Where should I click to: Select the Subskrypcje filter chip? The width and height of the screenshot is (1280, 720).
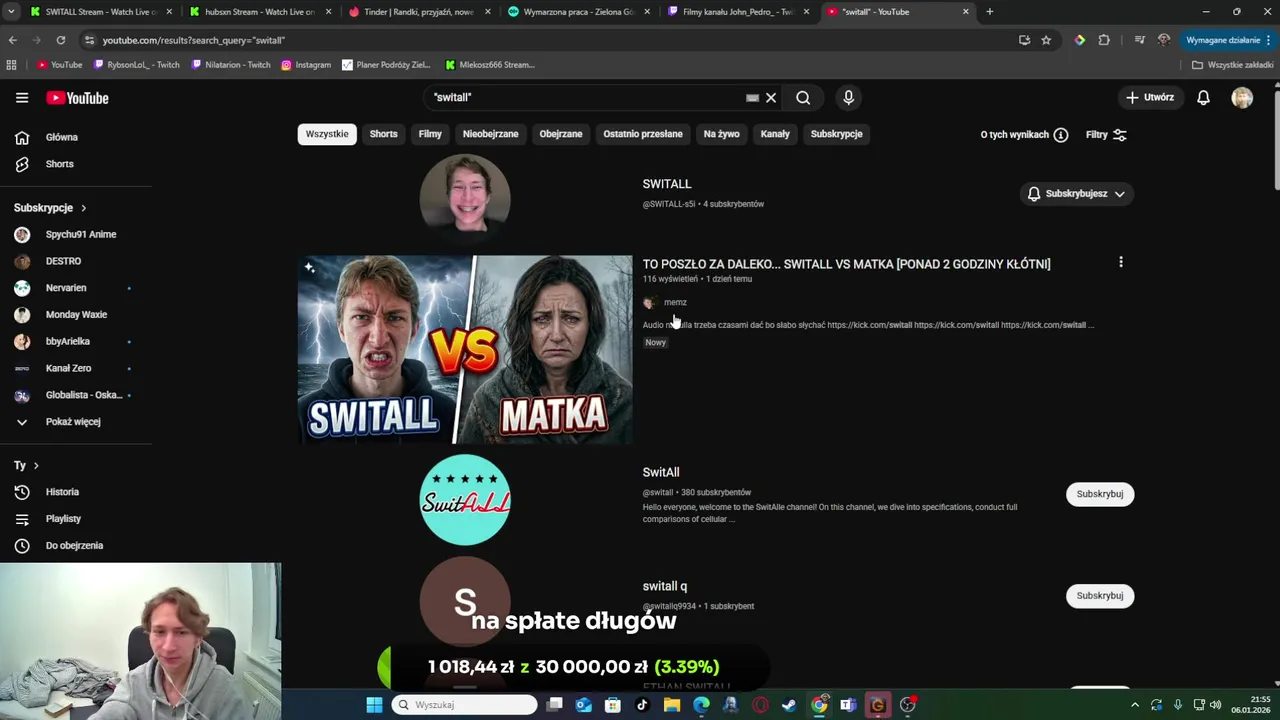coord(836,134)
